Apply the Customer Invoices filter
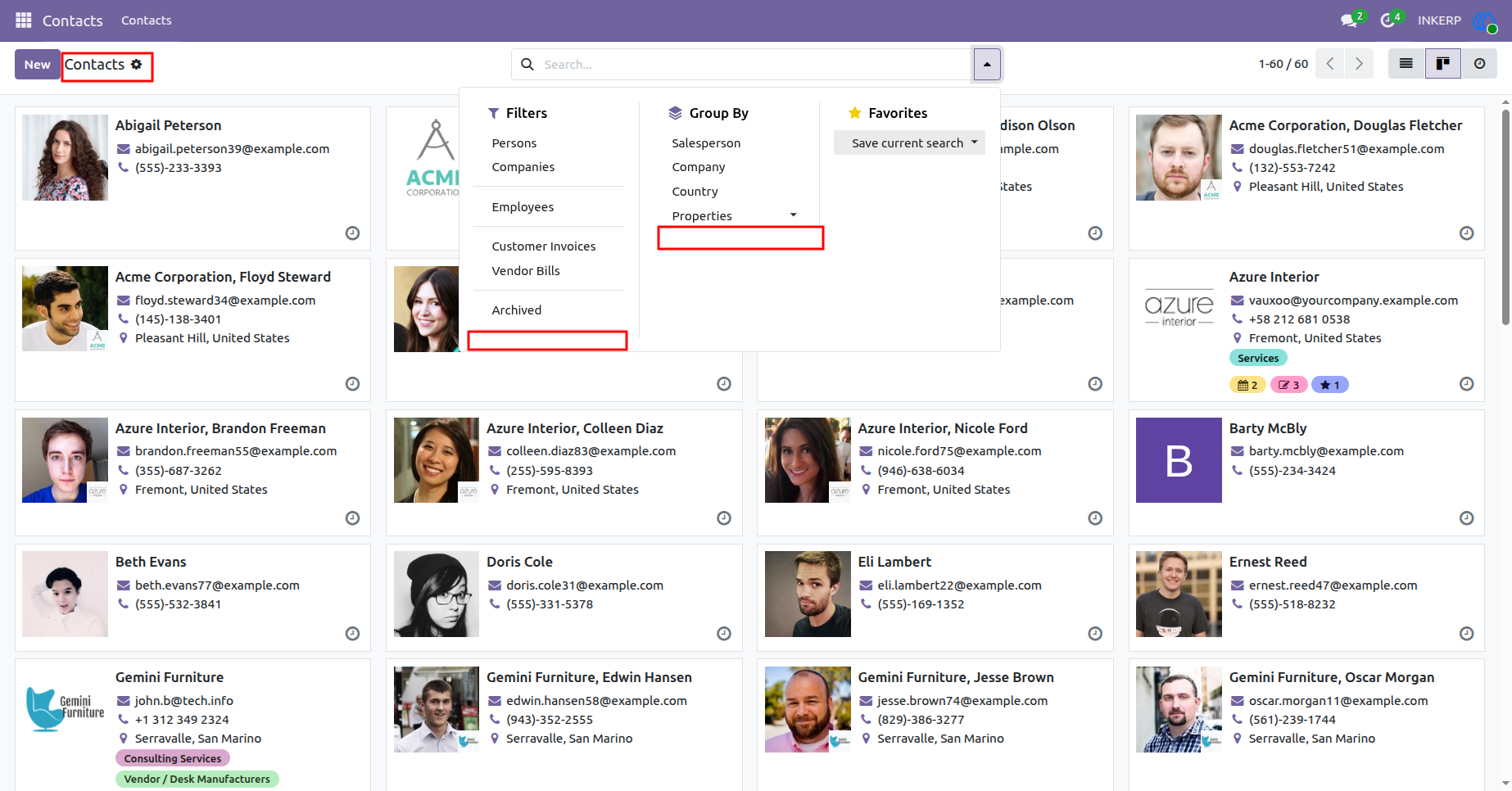Screen dimensions: 1512x791 (544, 246)
